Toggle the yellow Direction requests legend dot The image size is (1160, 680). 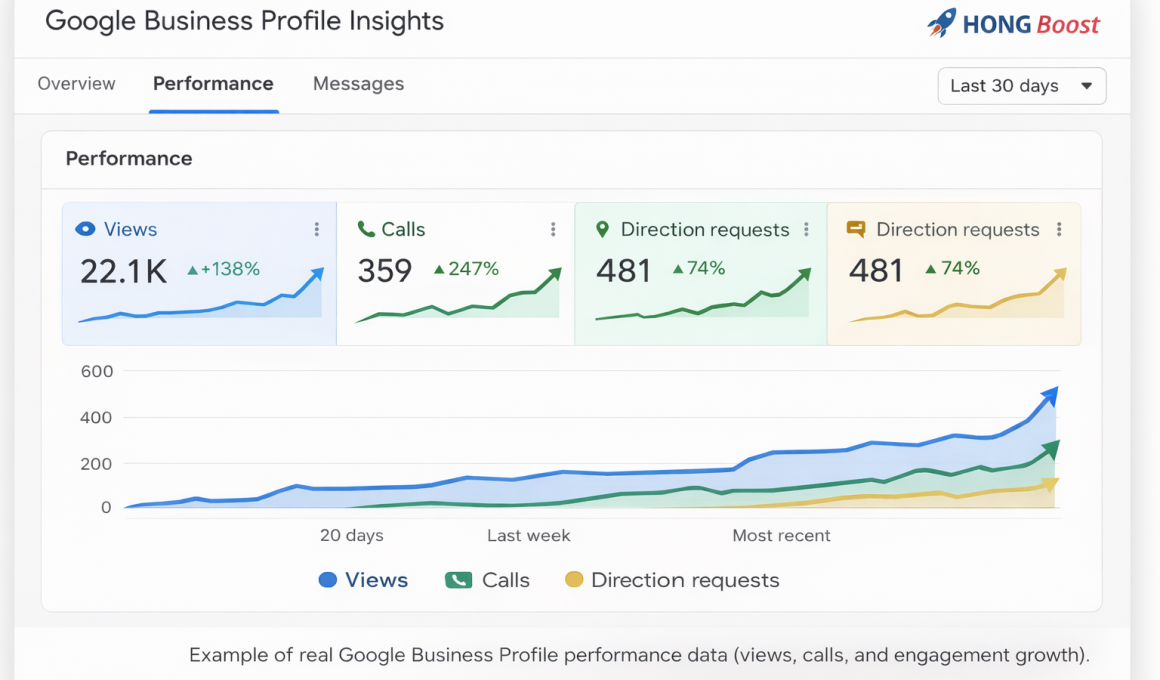[x=572, y=579]
